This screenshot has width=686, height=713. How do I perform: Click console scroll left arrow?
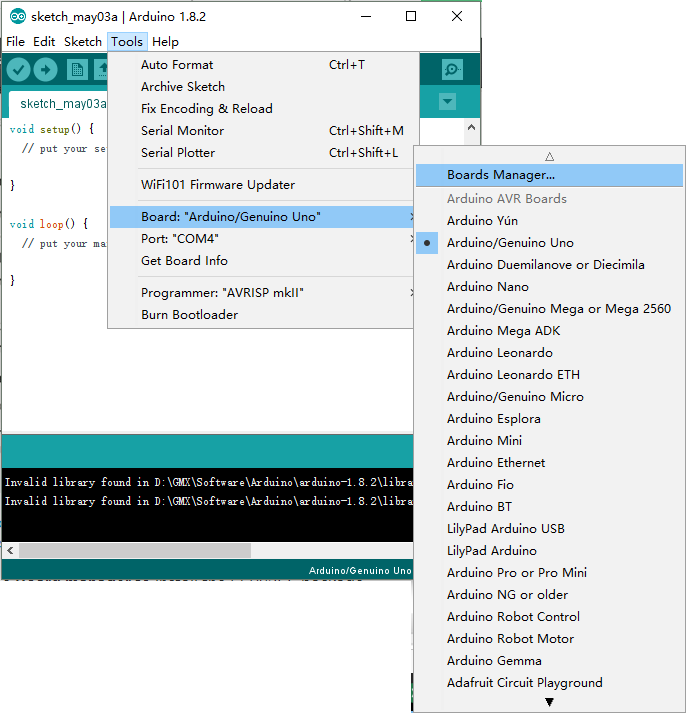click(x=10, y=551)
